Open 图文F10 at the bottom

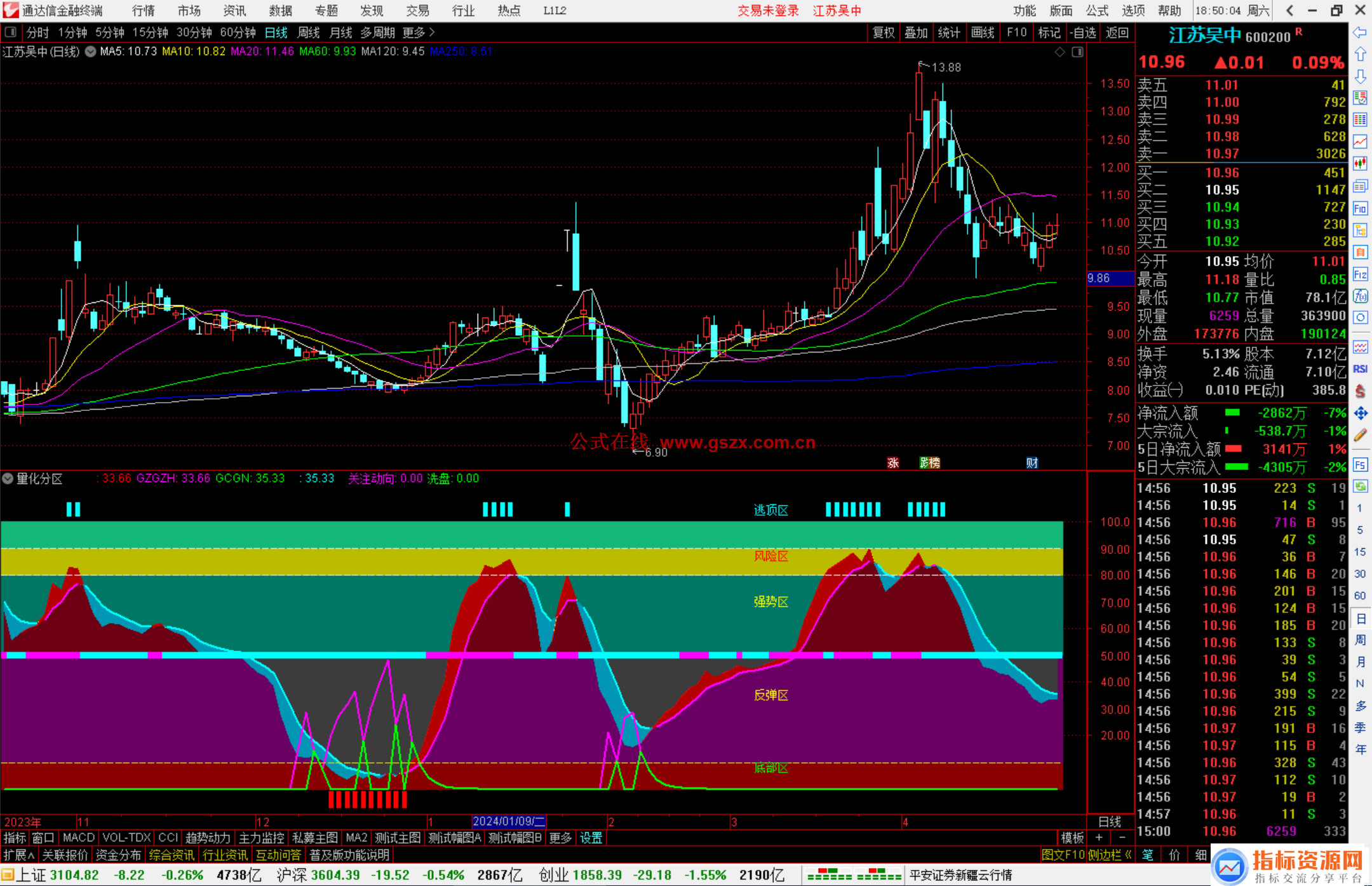point(1063,855)
